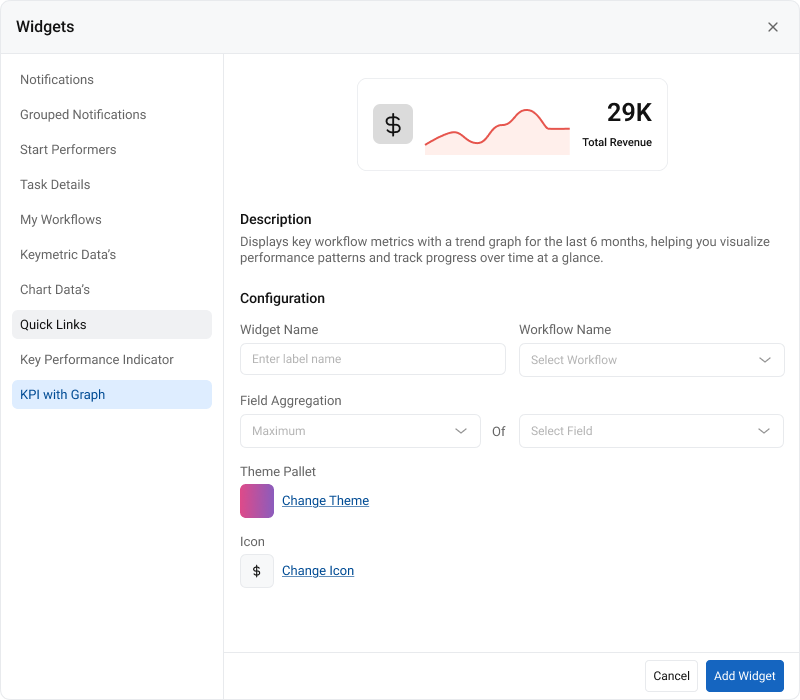Choose the Start Performers widget
Screen dimensions: 800x700
[68, 150]
